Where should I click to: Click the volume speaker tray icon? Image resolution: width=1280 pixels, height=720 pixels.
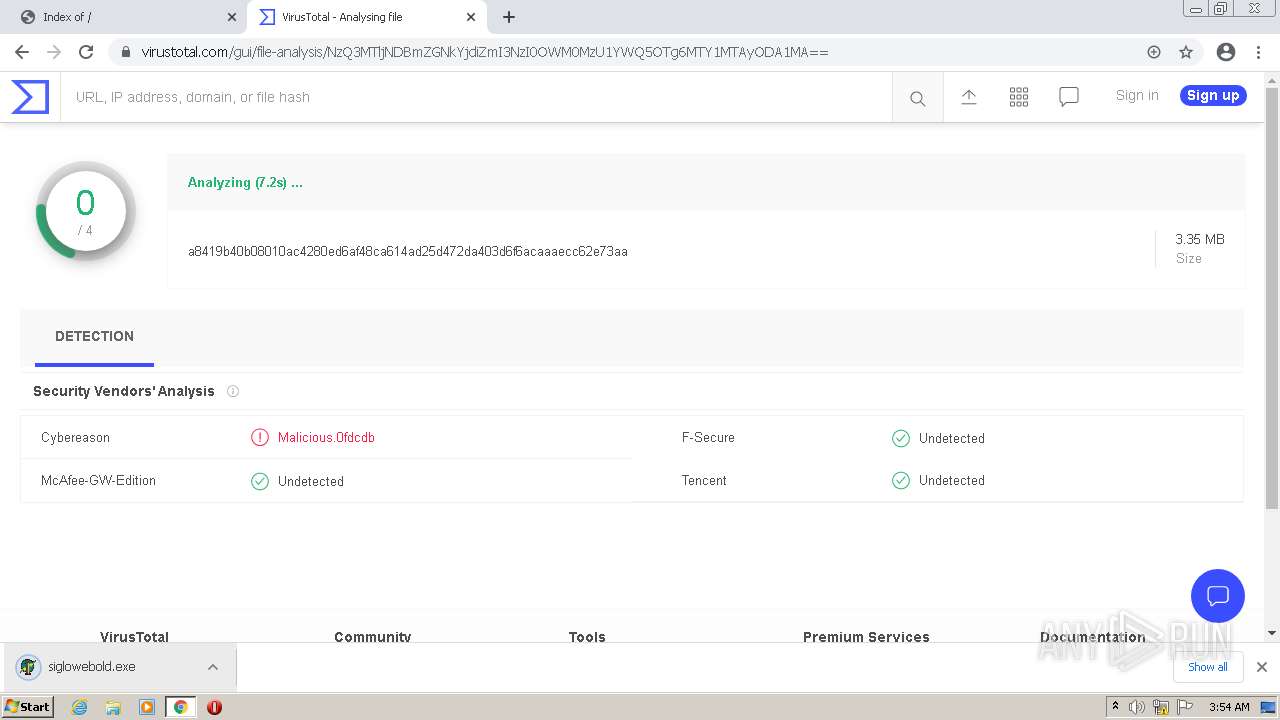[1137, 707]
